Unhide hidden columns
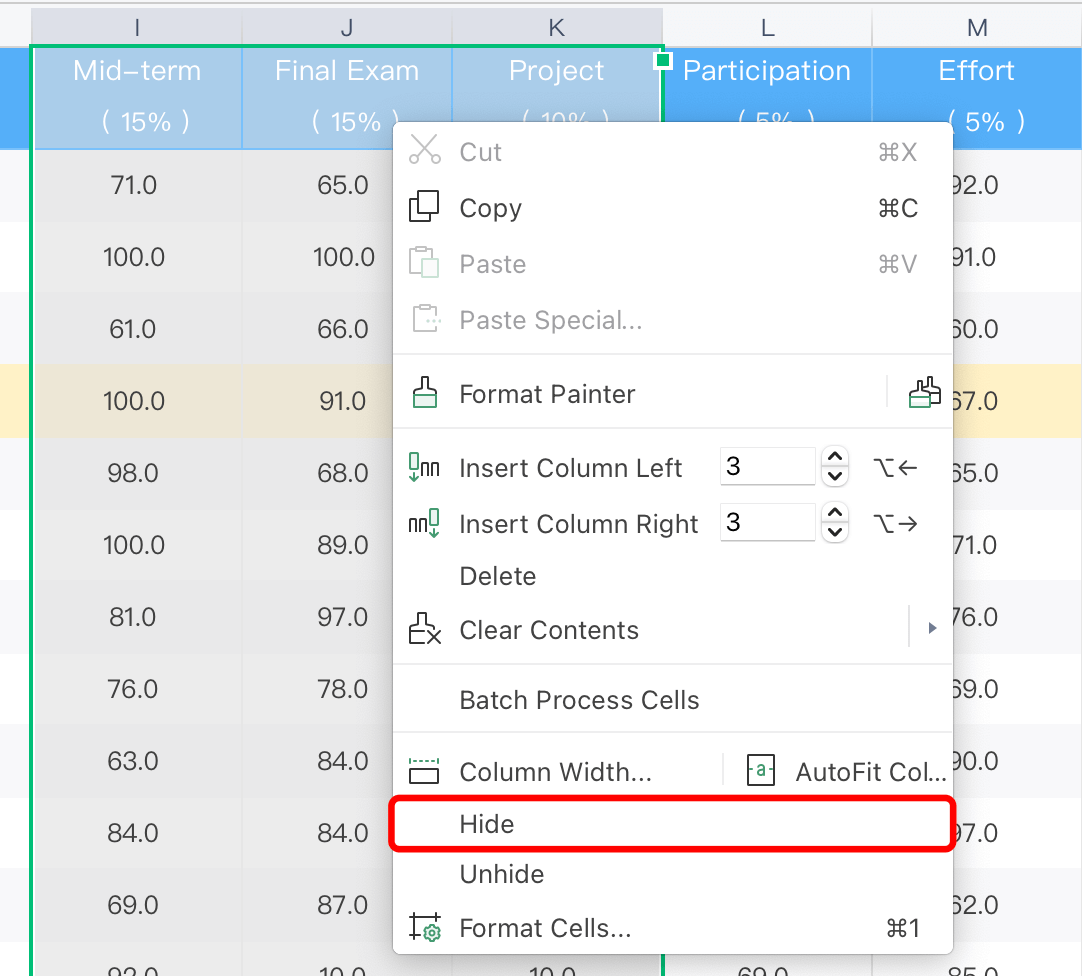 (x=501, y=874)
